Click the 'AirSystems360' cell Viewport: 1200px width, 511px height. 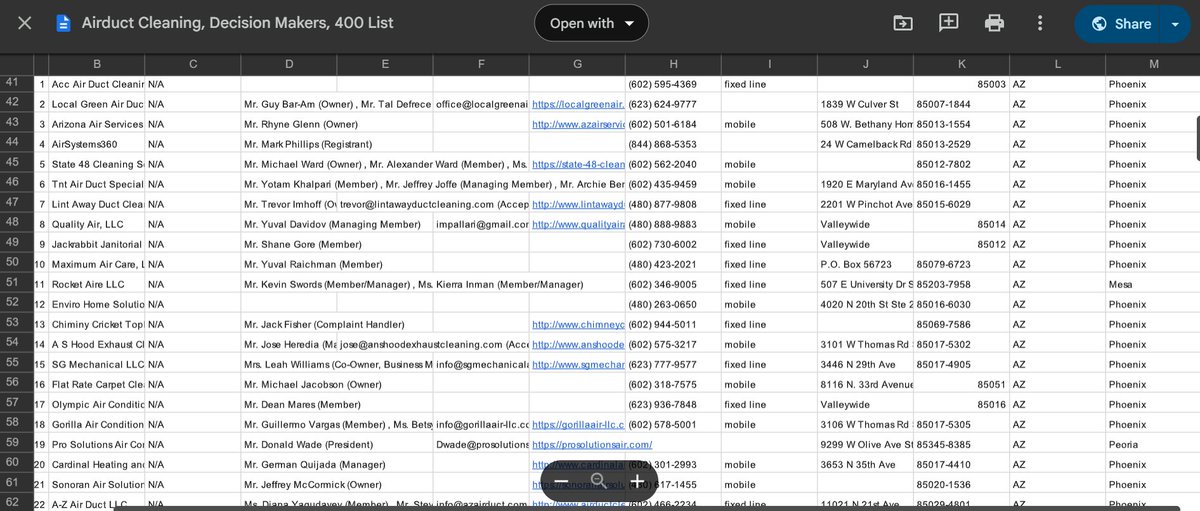coord(97,144)
